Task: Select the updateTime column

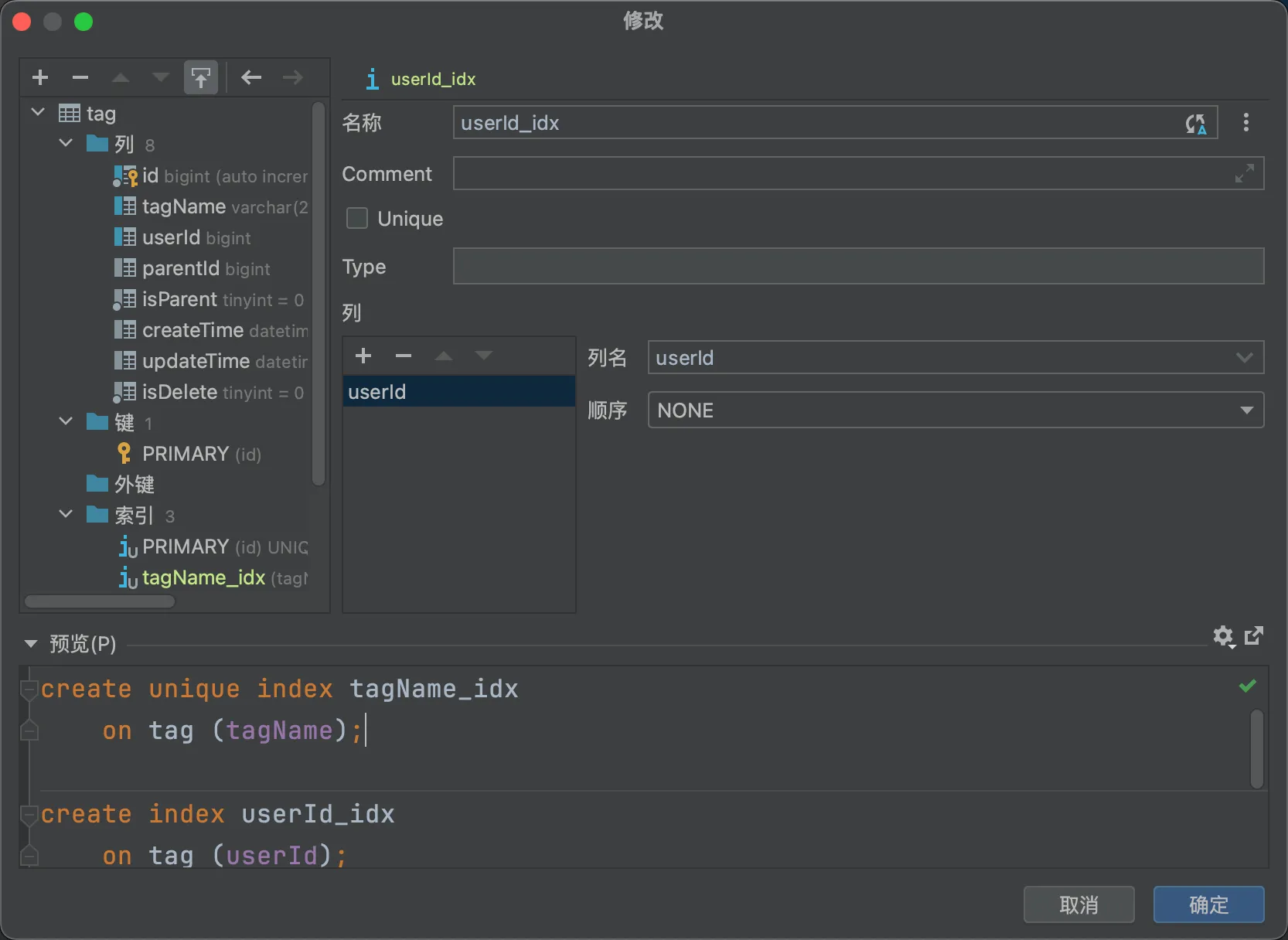Action: [x=210, y=361]
